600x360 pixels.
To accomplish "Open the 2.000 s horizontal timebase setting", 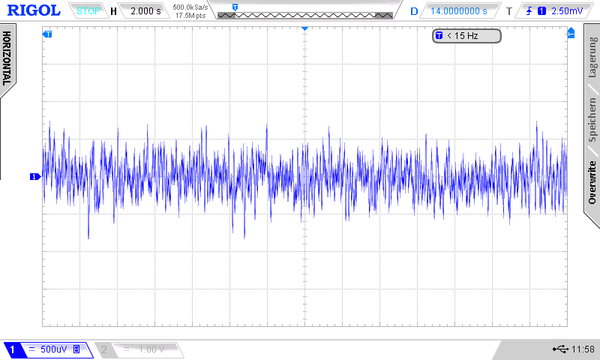I will (145, 11).
